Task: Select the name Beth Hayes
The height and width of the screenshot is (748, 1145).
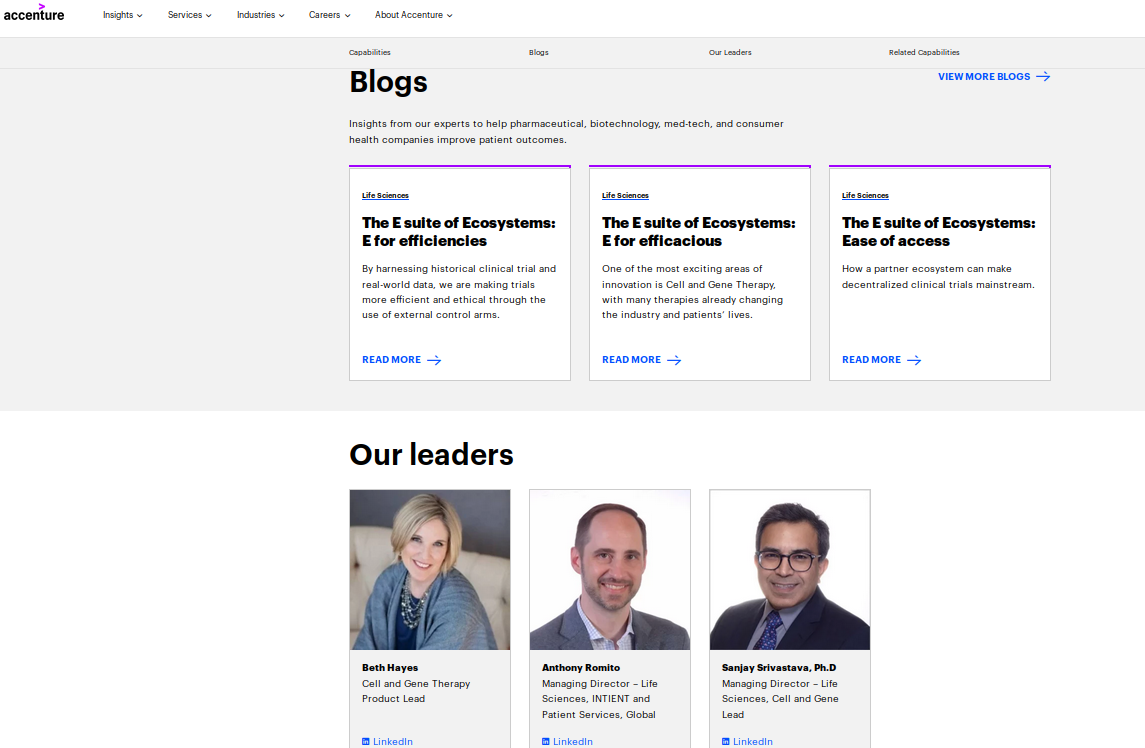Action: 390,668
